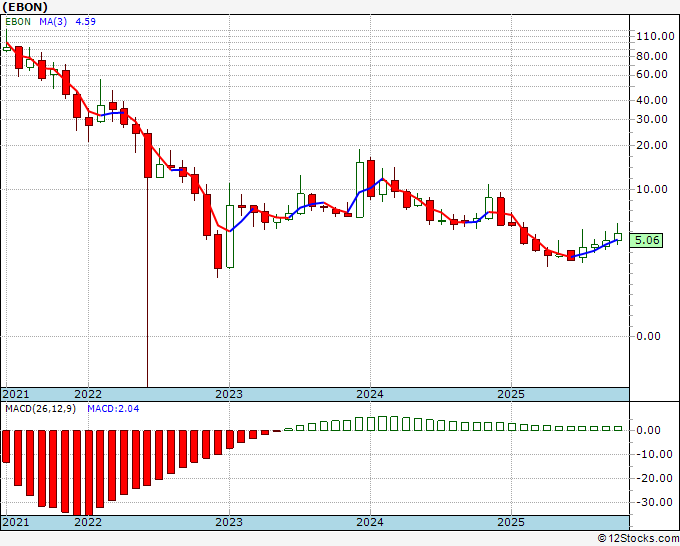
Task: Click 80.00 on the price axis
Action: tap(651, 56)
